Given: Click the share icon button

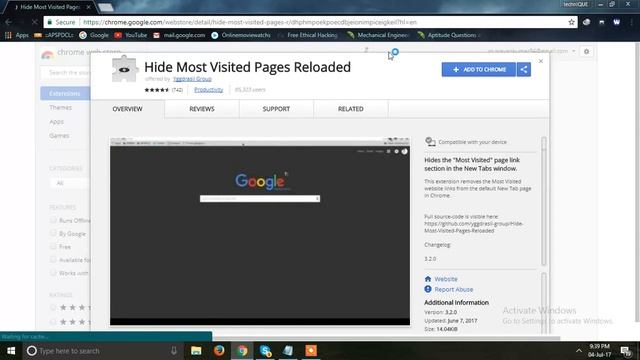Looking at the screenshot, I should [x=524, y=69].
